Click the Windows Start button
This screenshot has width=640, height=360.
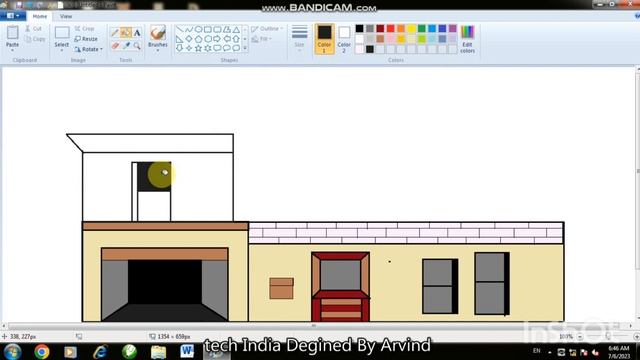(13, 351)
